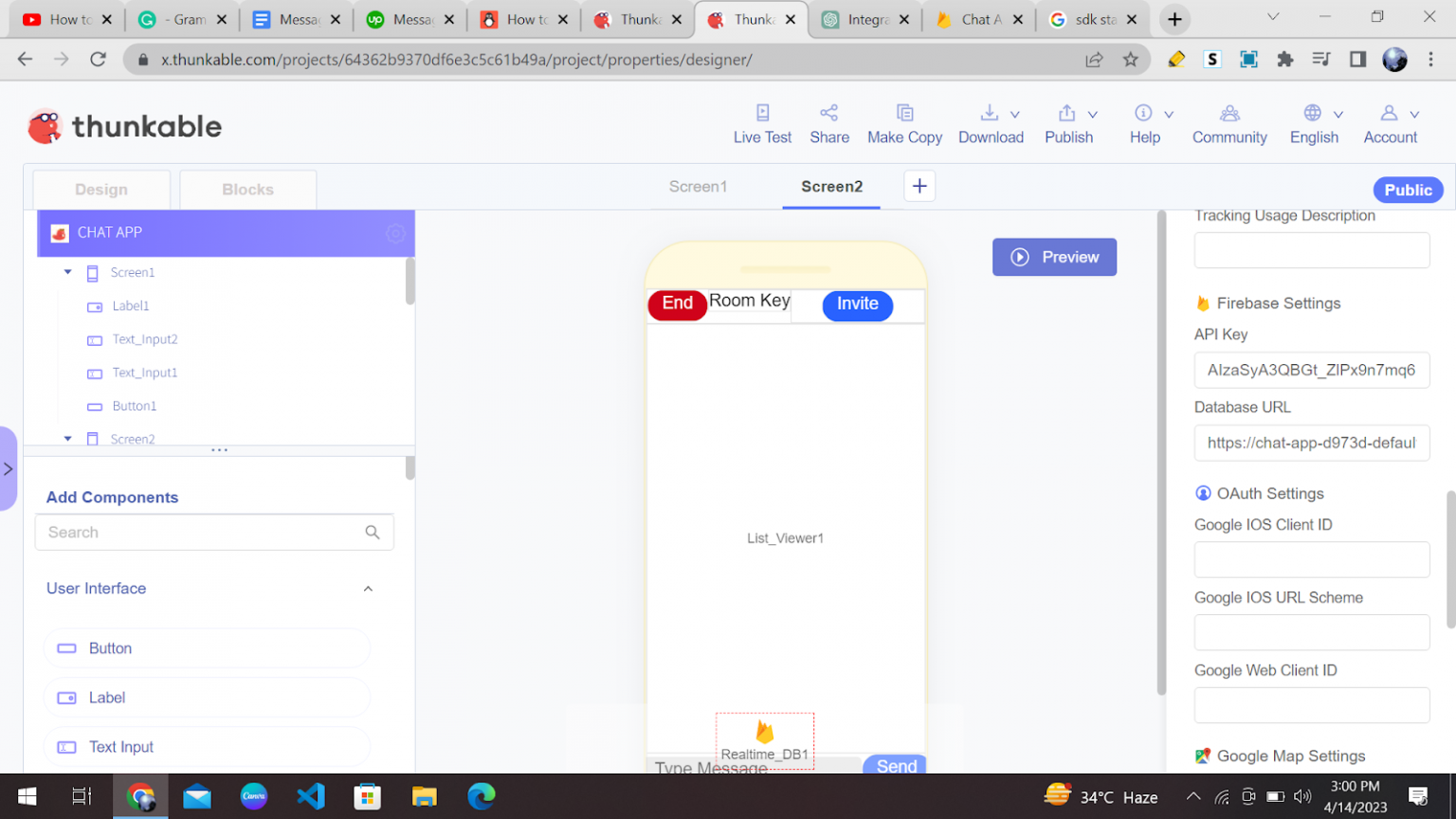
Task: Open the Community page
Action: click(1228, 123)
